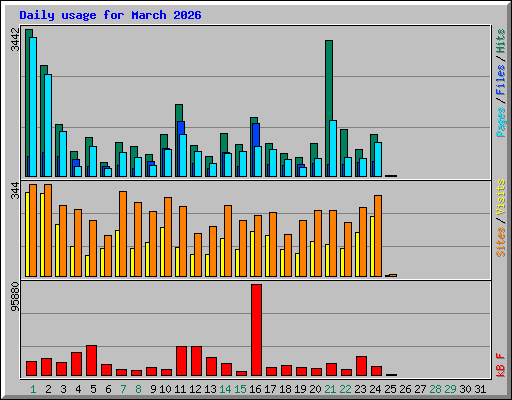
Task: Click the cyan pages bar for day 21
Action: click(x=333, y=148)
